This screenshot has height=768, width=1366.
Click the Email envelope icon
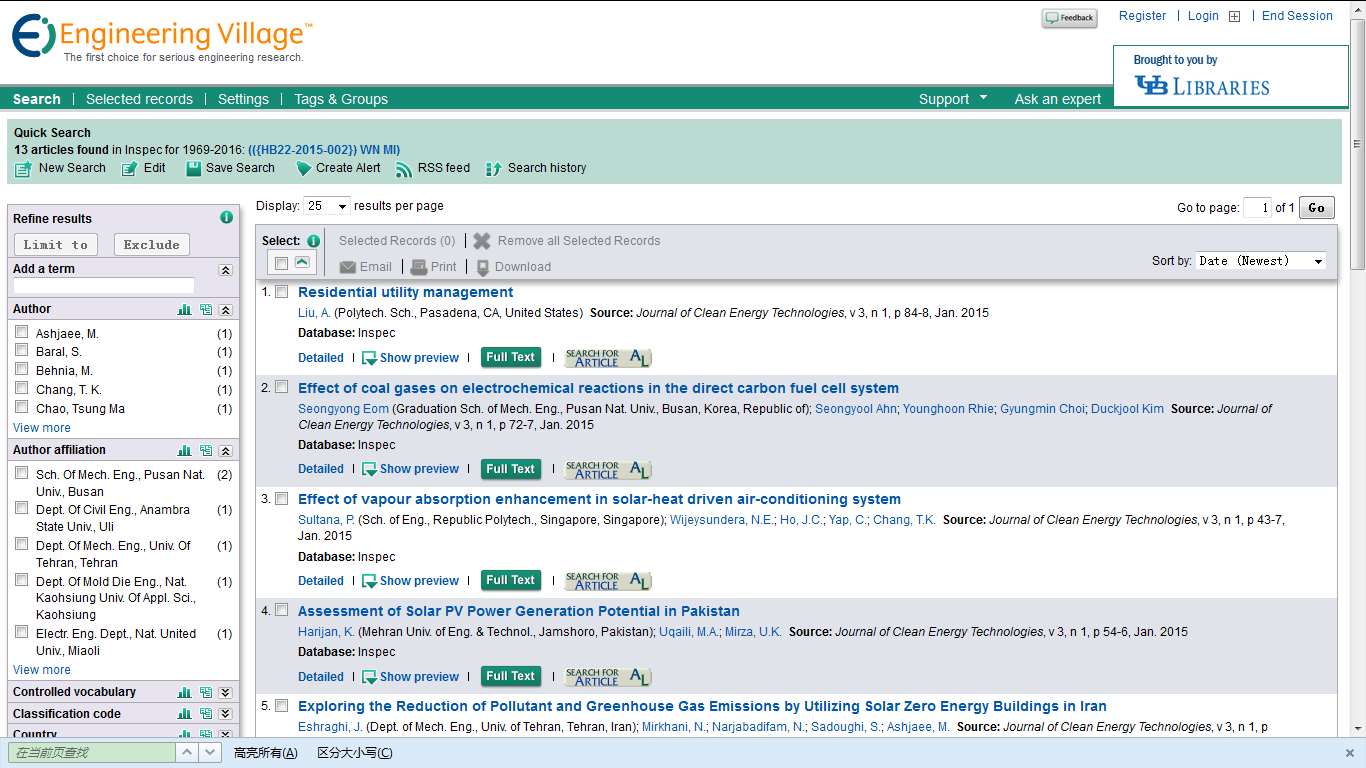coord(348,267)
